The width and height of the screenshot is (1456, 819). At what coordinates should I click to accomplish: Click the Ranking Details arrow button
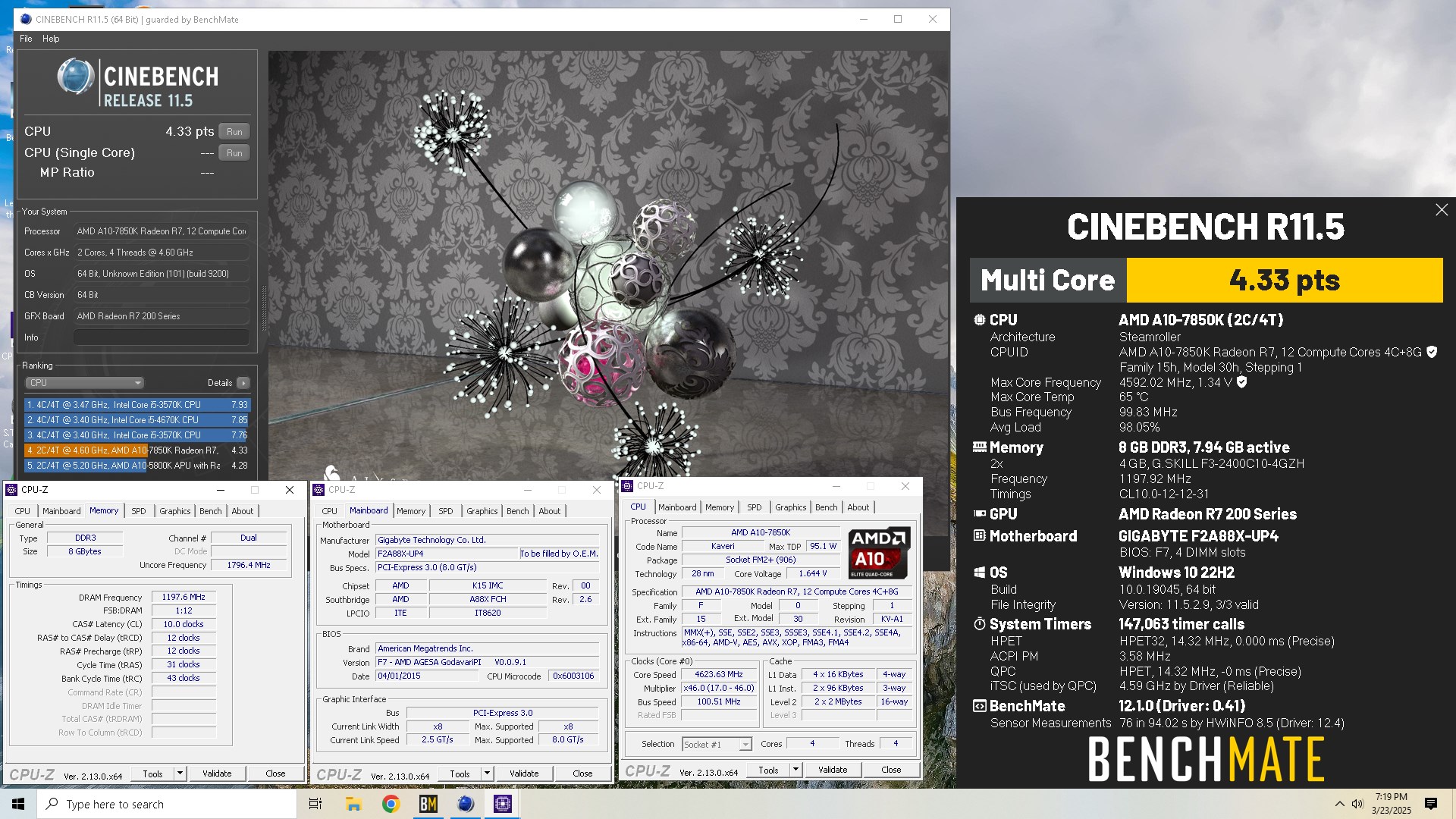pyautogui.click(x=243, y=383)
